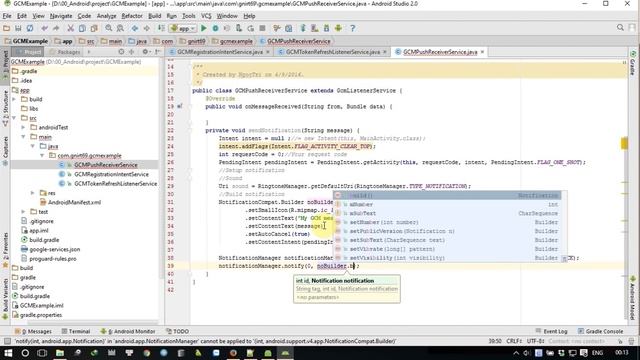Click the Make Project icon

coord(161,28)
